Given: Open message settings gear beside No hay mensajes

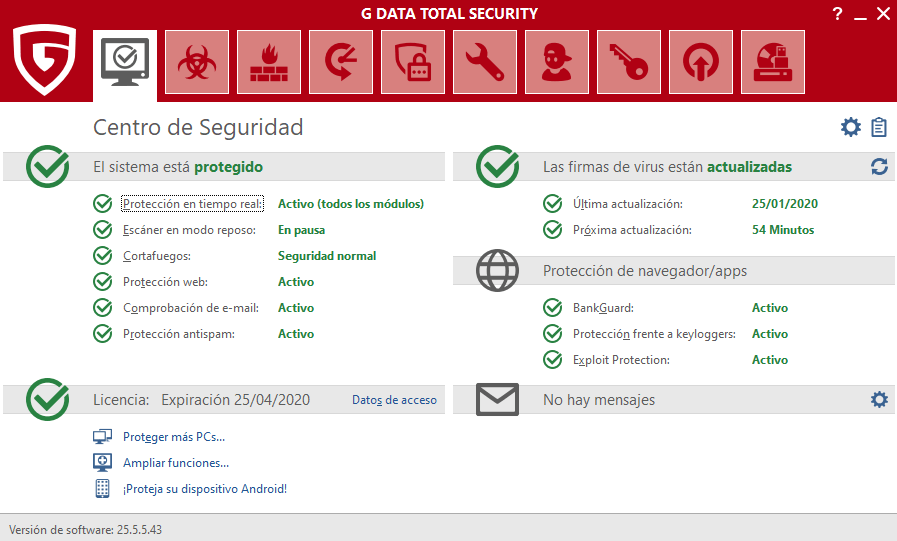Looking at the screenshot, I should pos(879,399).
